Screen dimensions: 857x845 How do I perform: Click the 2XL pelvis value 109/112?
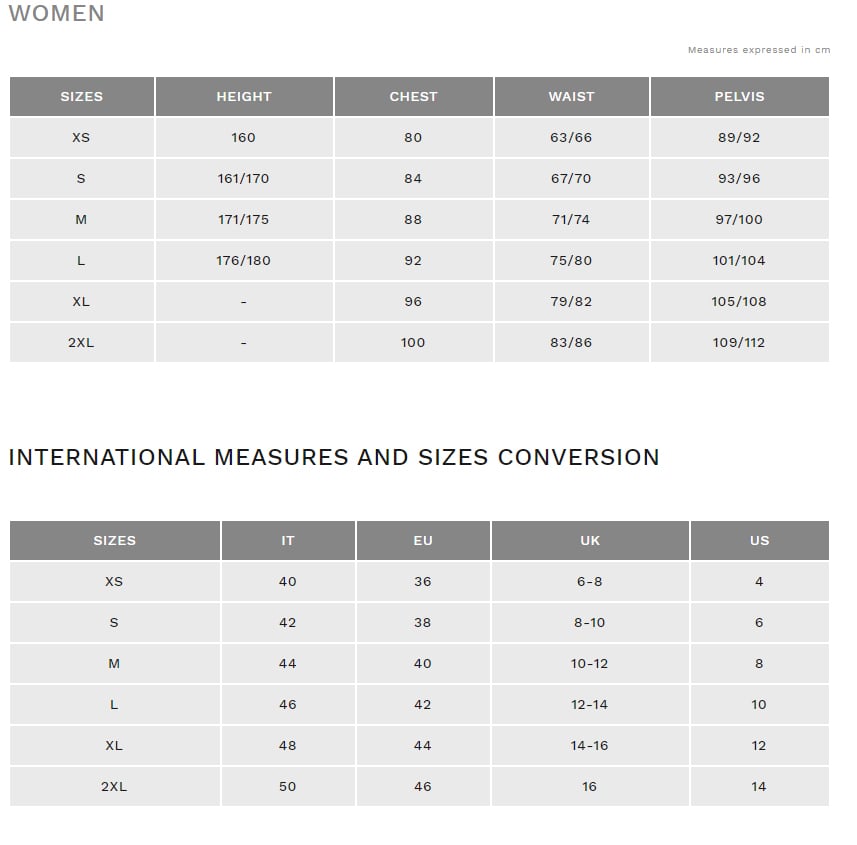click(739, 343)
